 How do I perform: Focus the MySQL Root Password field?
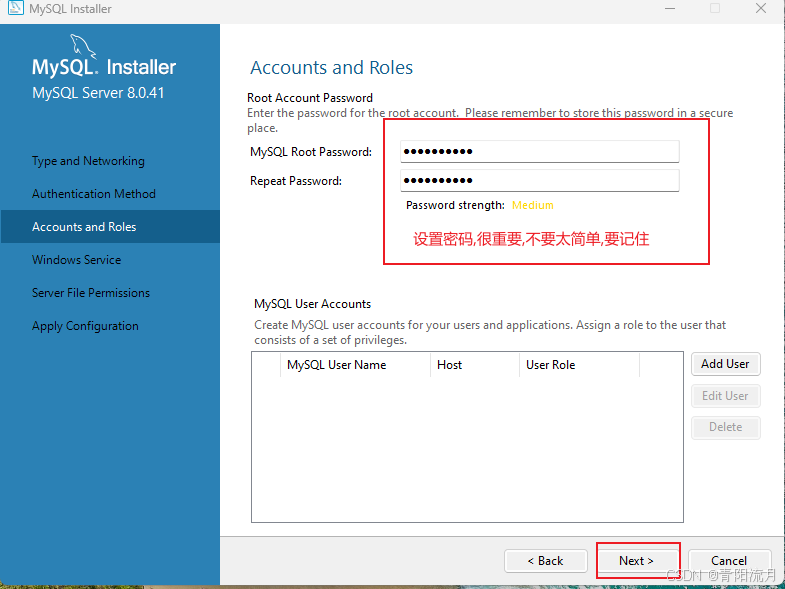tap(540, 151)
